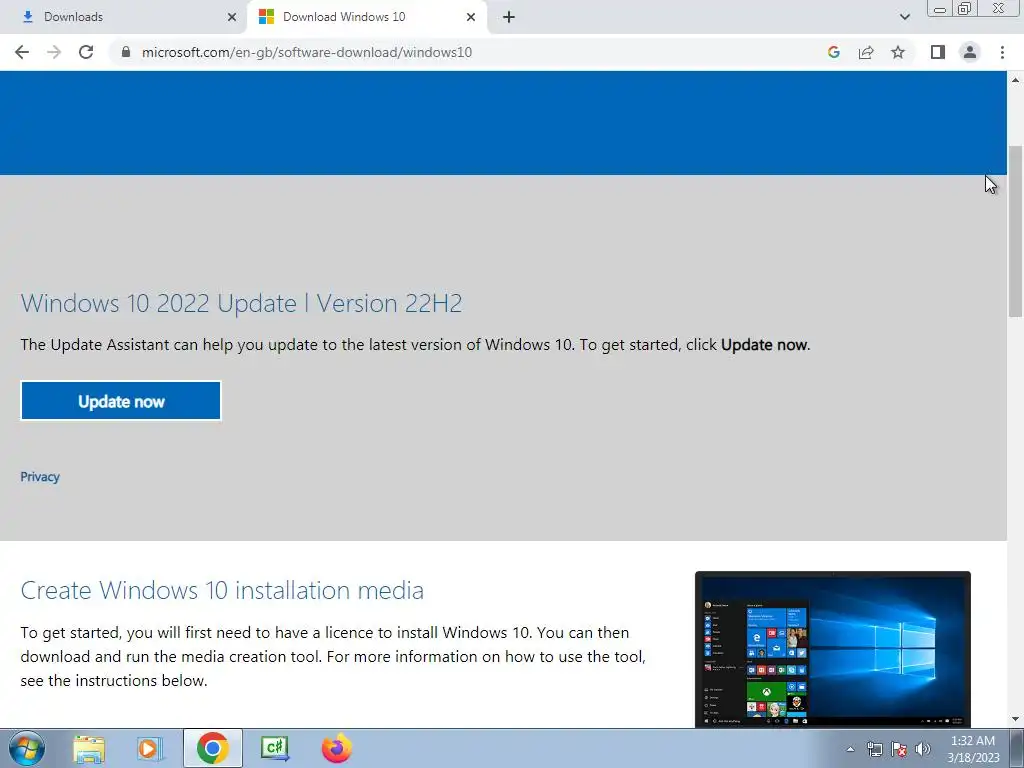Click the forward navigation arrow

54,52
